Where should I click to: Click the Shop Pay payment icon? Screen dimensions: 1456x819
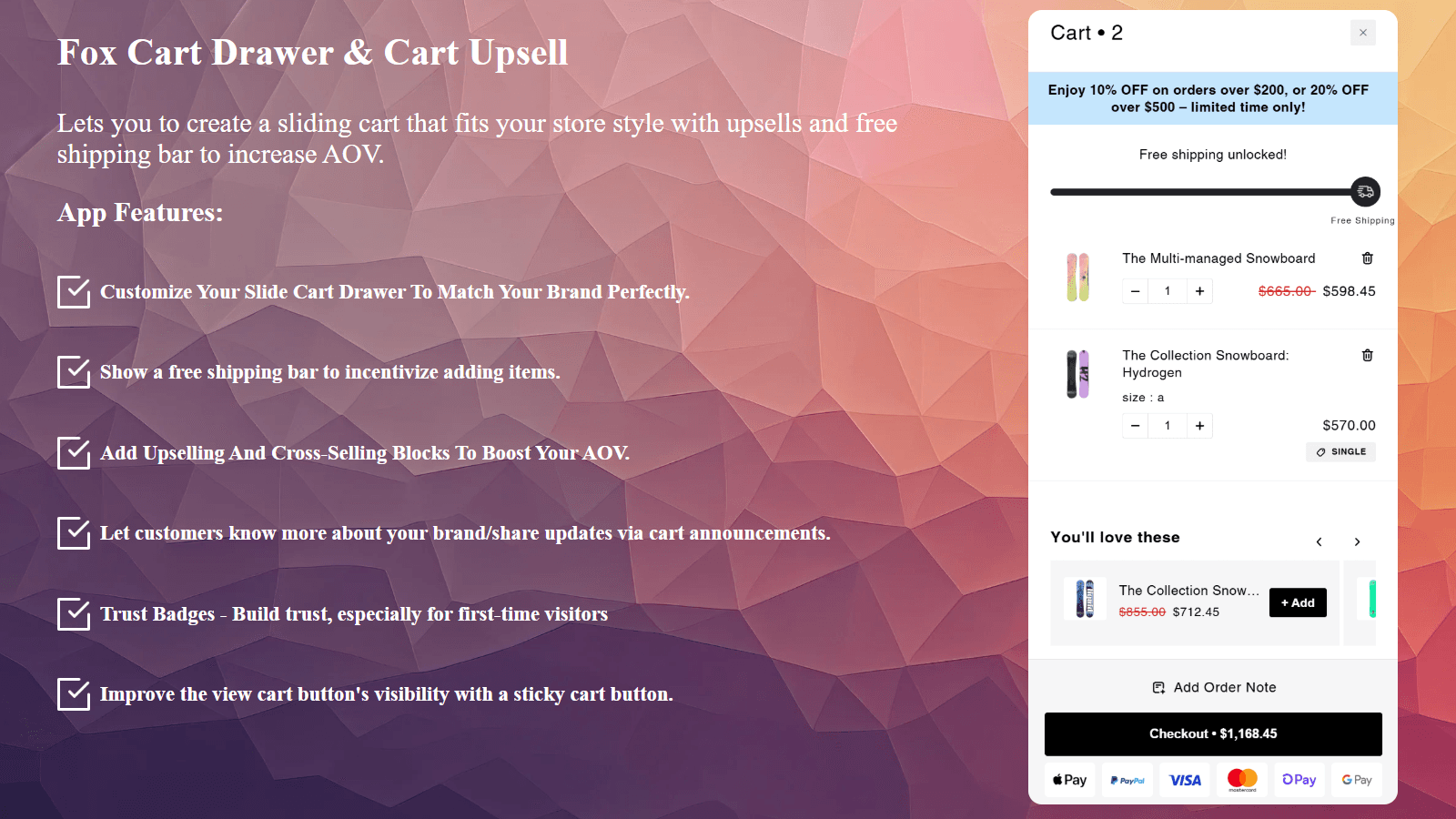[x=1299, y=780]
